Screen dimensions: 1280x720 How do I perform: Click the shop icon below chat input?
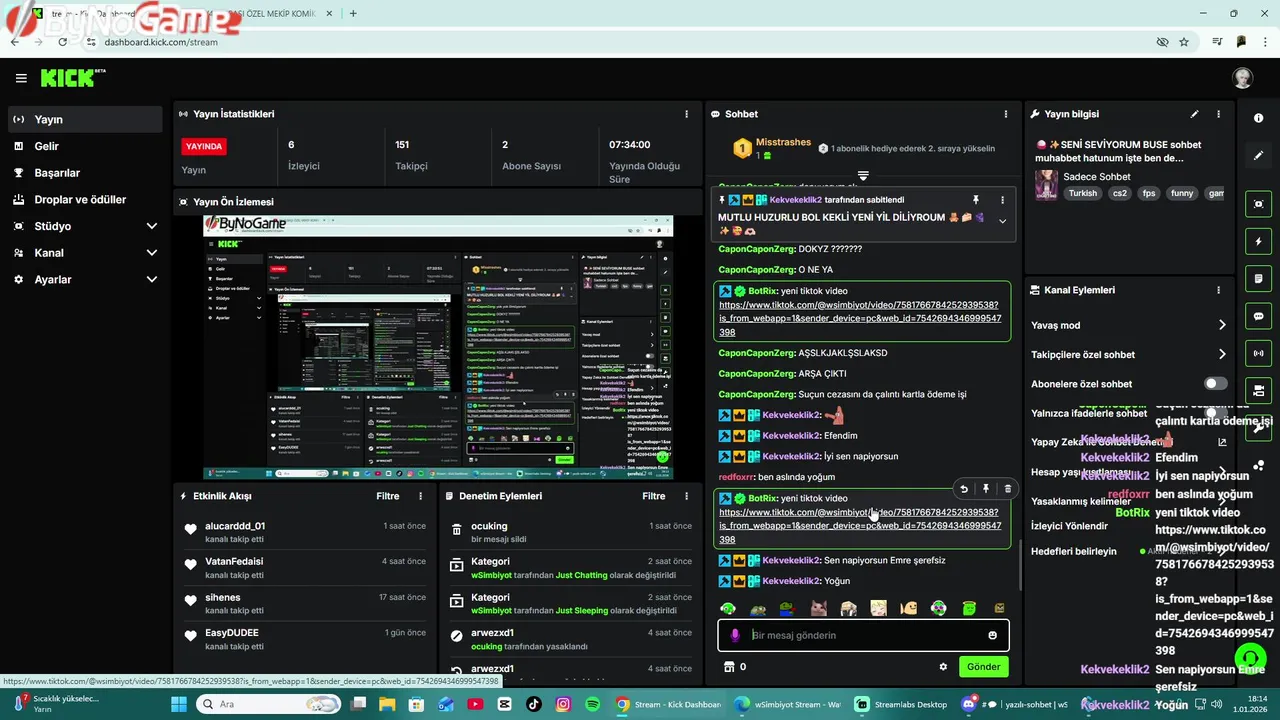[x=729, y=667]
